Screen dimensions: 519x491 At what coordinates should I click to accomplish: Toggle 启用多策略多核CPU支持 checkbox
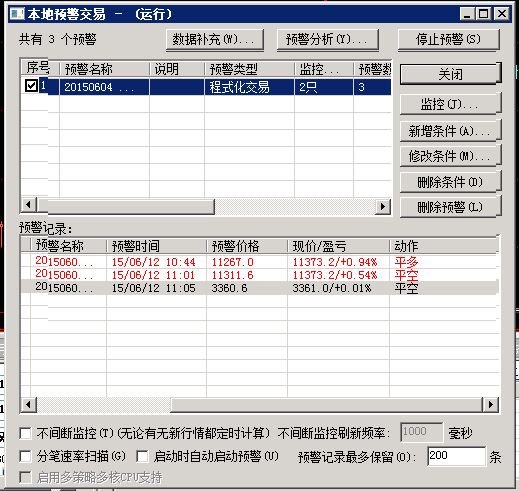tap(25, 477)
